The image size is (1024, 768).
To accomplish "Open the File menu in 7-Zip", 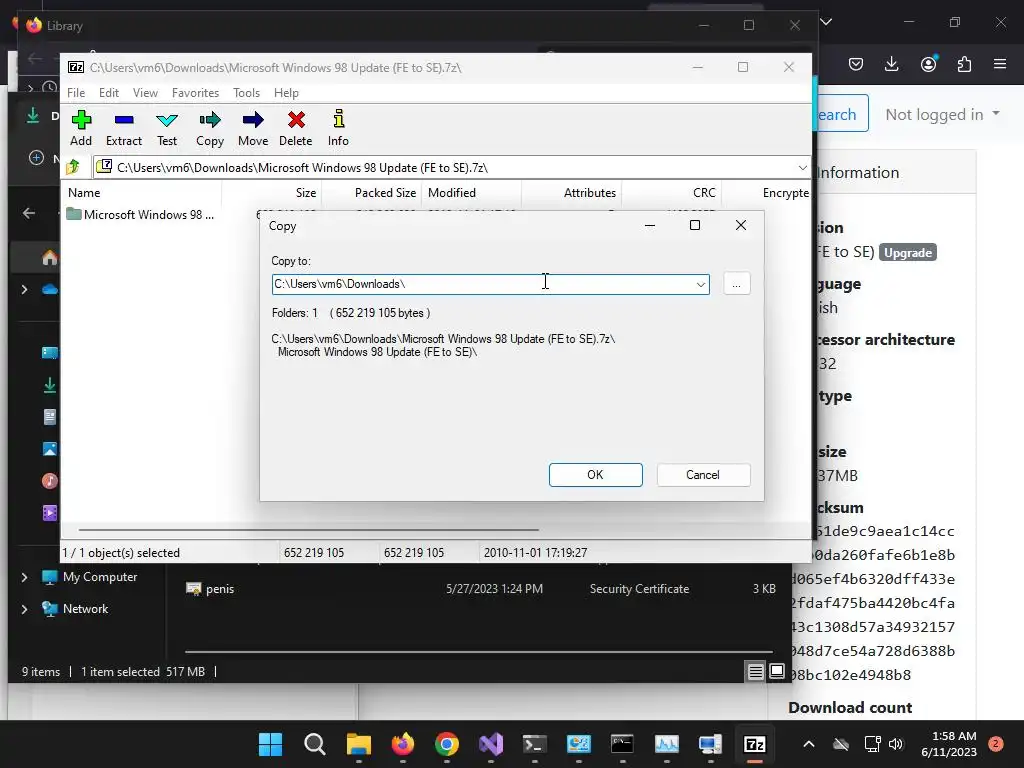I will coord(76,93).
